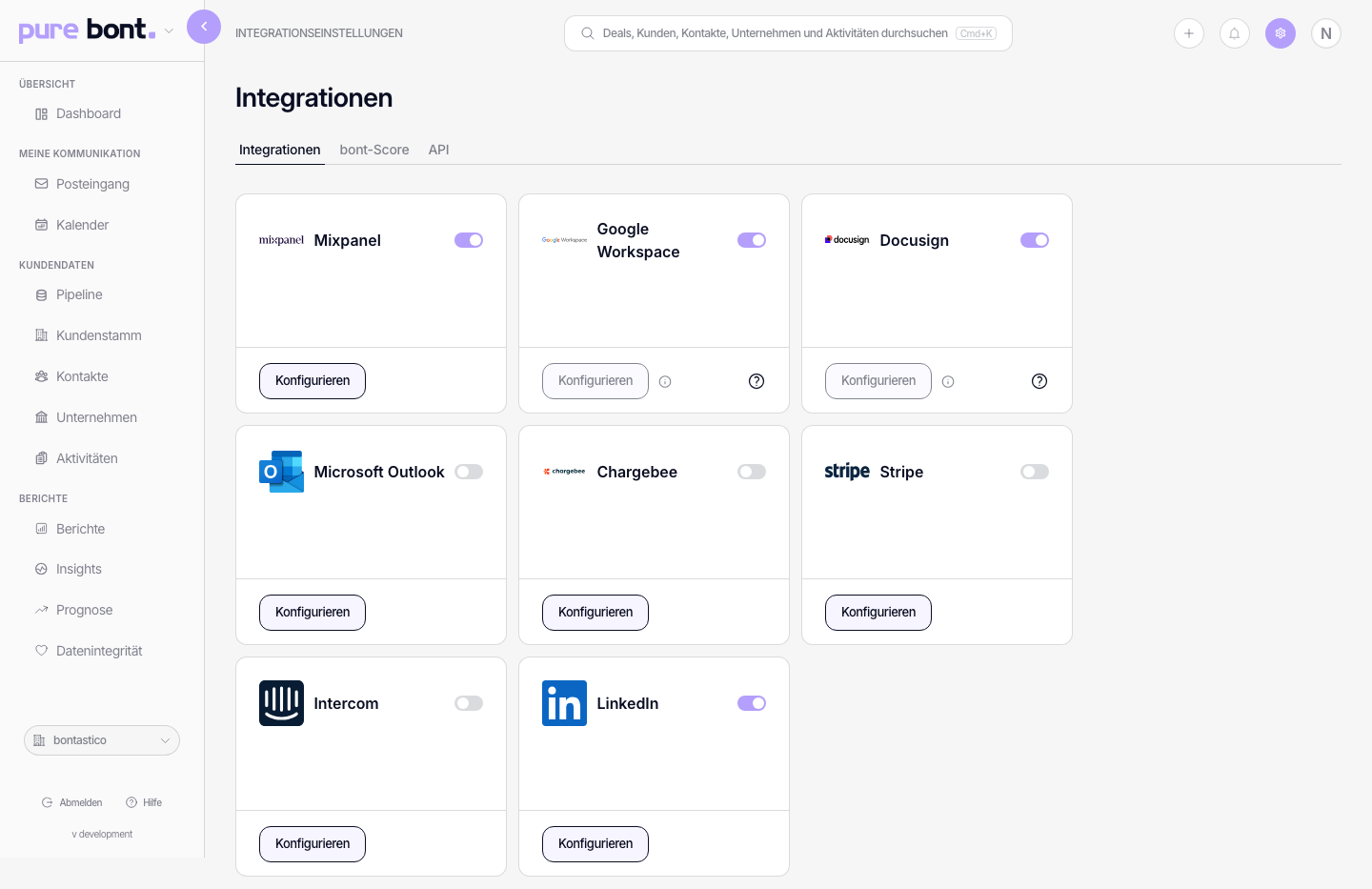The height and width of the screenshot is (889, 1372).
Task: Open the purple settings gear
Action: [1281, 33]
